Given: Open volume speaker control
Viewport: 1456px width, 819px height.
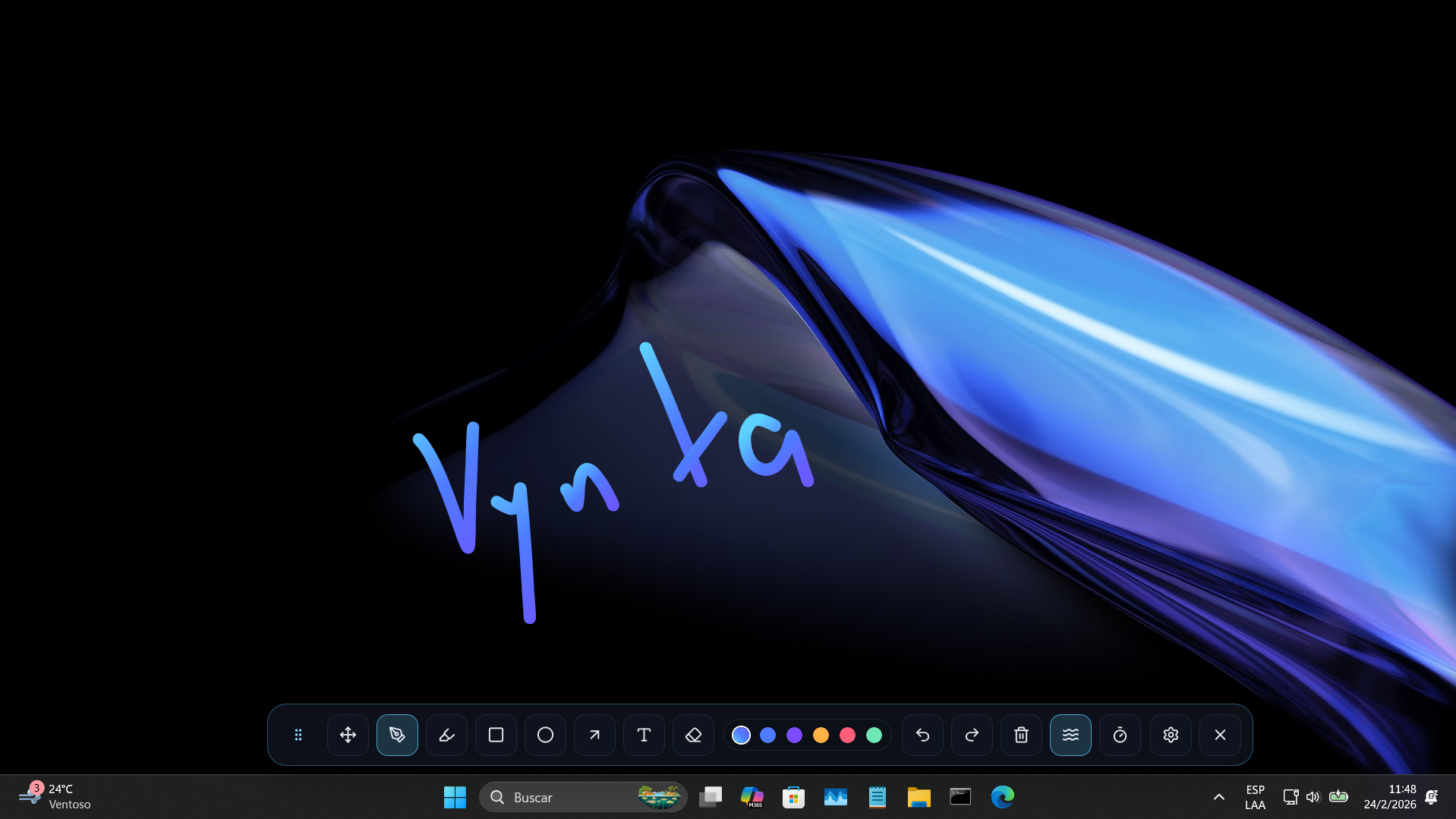Looking at the screenshot, I should pos(1313,797).
